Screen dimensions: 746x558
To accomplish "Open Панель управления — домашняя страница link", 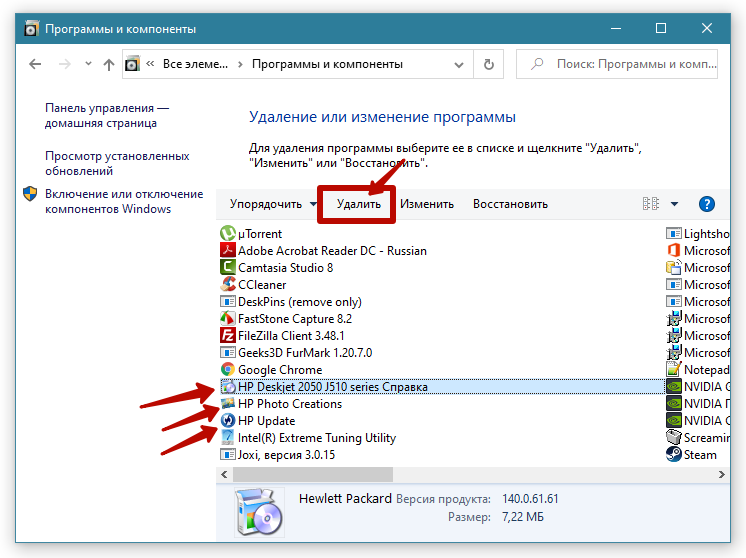I will pyautogui.click(x=107, y=116).
